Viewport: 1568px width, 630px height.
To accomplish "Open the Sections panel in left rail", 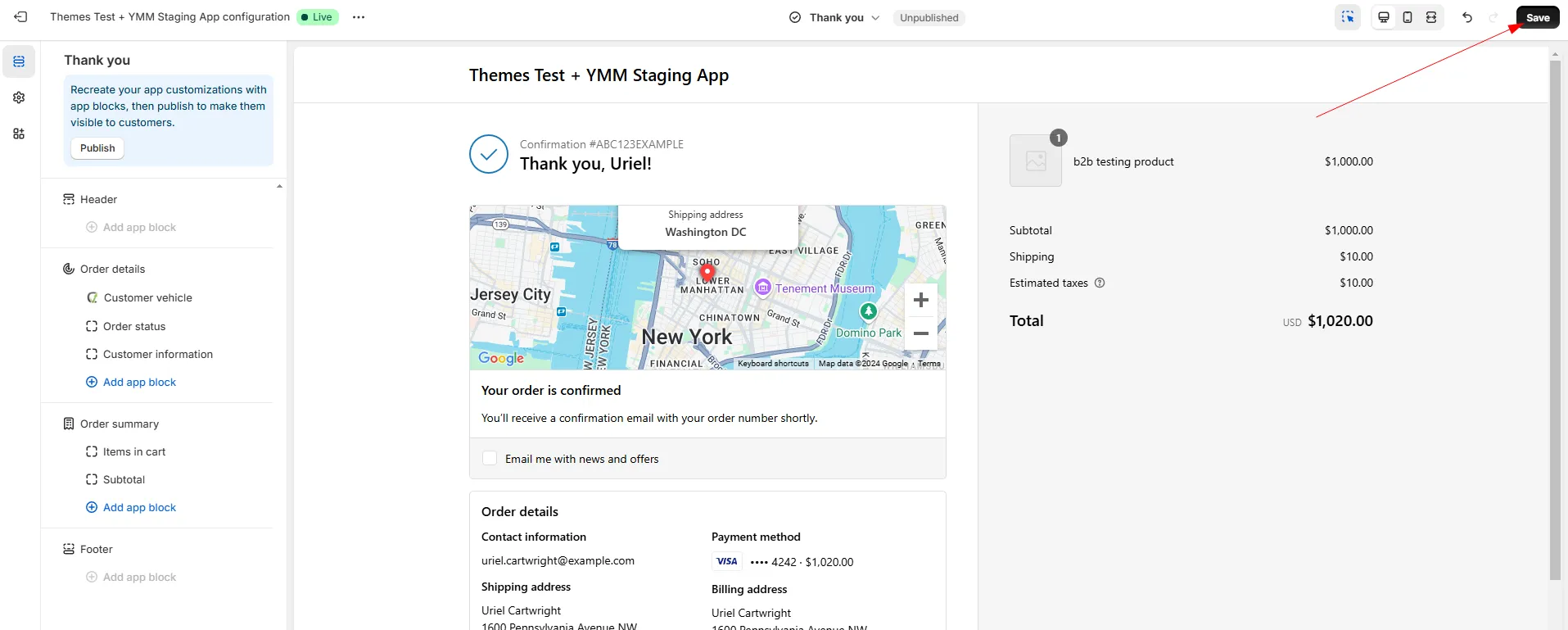I will (x=19, y=61).
